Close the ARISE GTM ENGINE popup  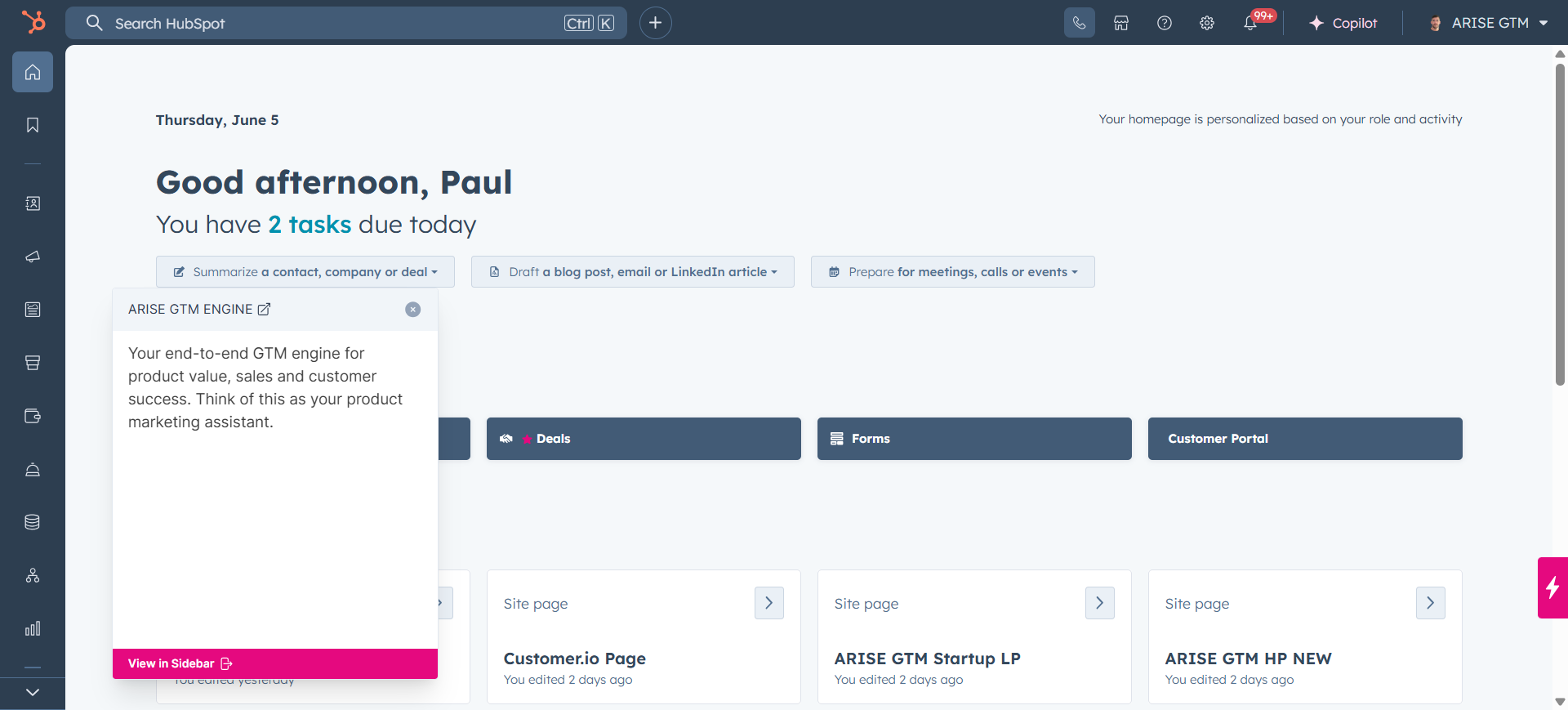coord(413,309)
